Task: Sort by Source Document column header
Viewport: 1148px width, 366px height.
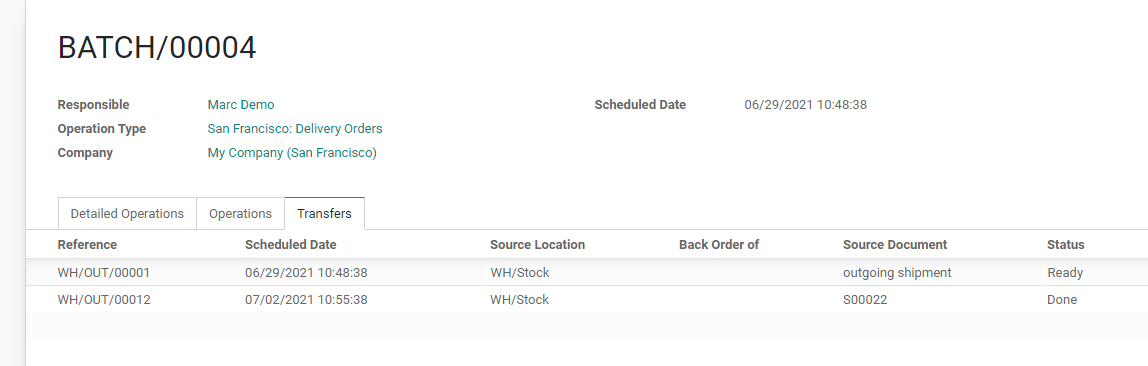Action: [895, 244]
